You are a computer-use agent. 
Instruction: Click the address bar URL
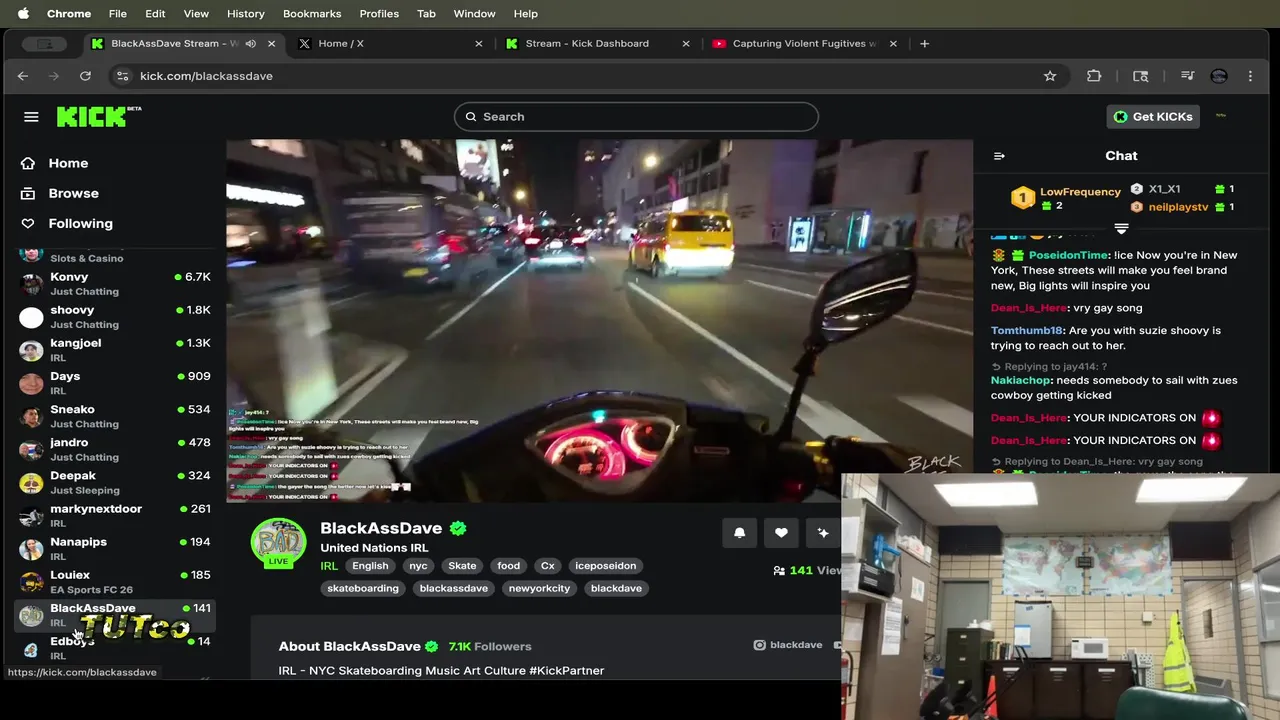[x=206, y=76]
